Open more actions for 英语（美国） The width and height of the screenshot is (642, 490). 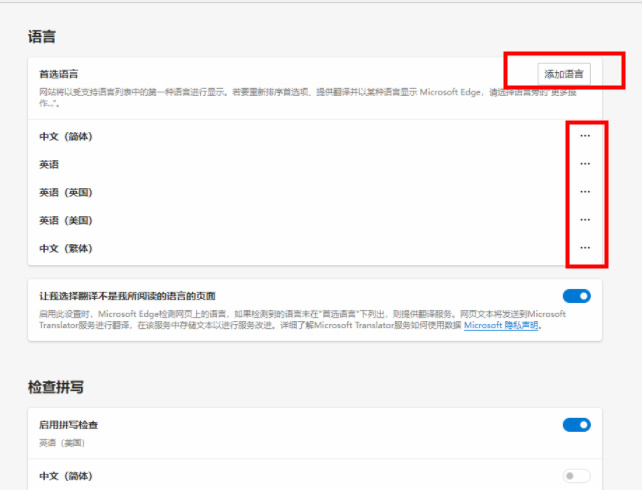[x=585, y=220]
